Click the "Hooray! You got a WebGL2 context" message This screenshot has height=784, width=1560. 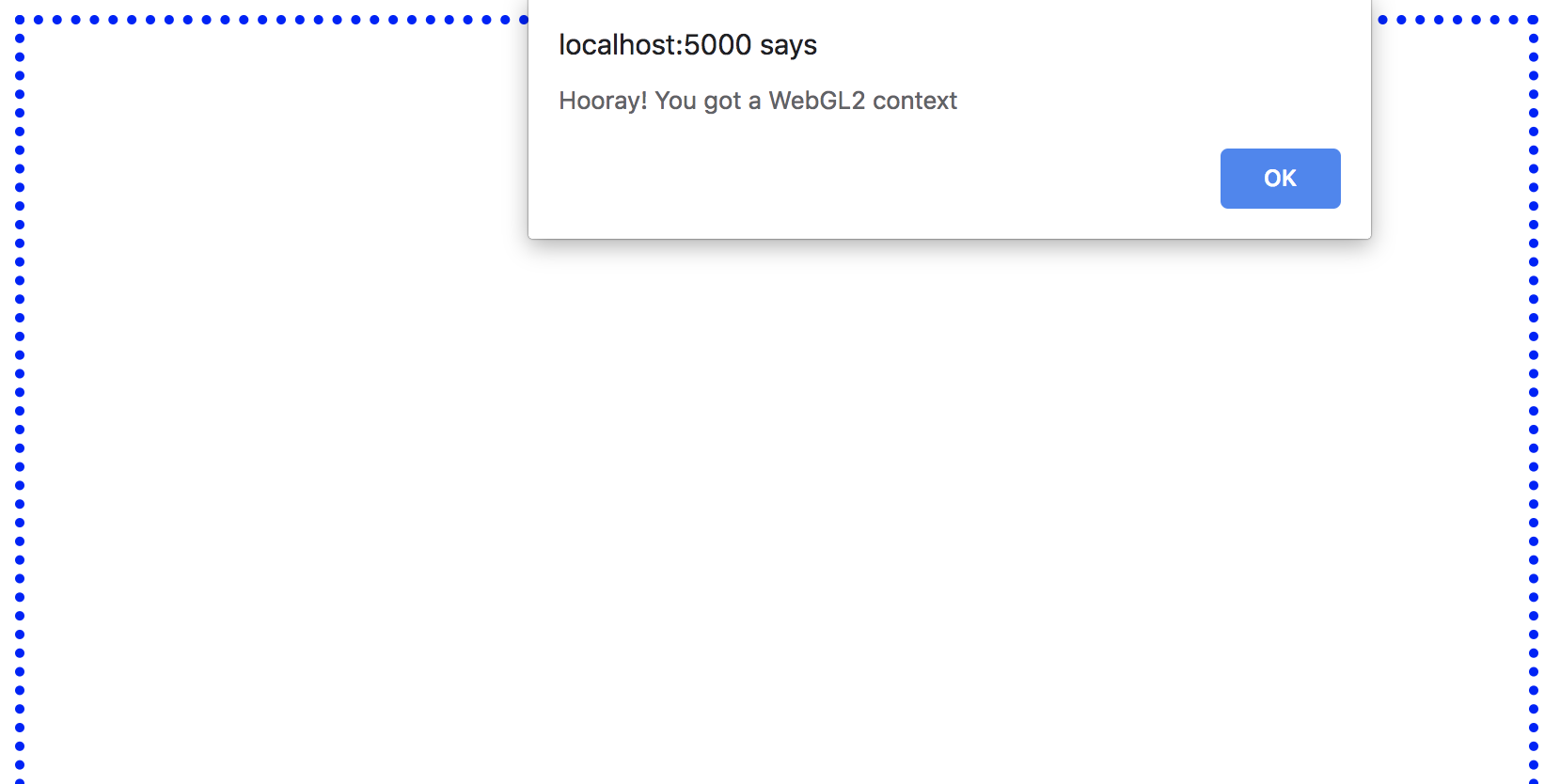tap(758, 101)
